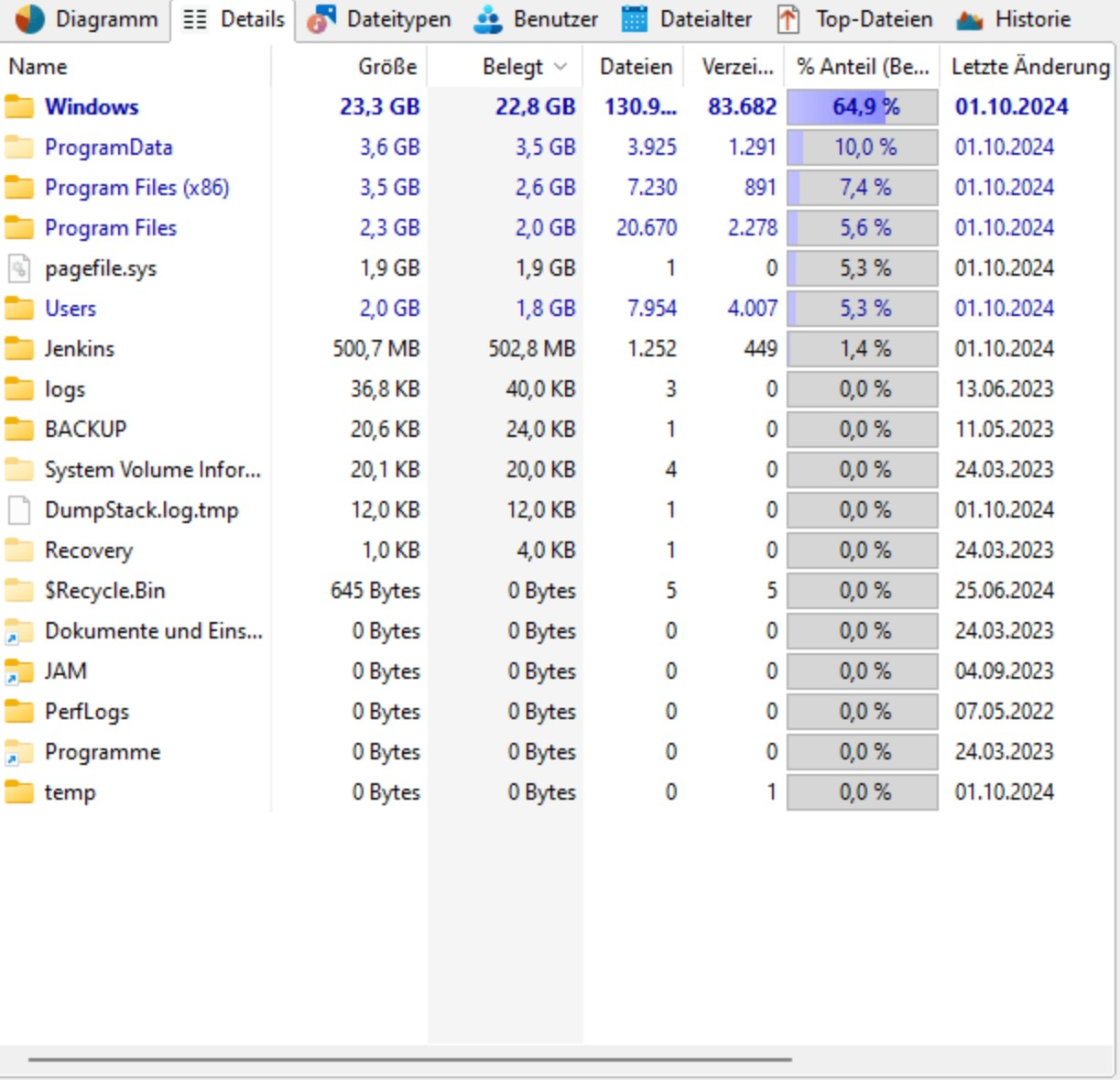Switch to the Details tab
Screen dimensions: 1120x1080
tap(233, 19)
